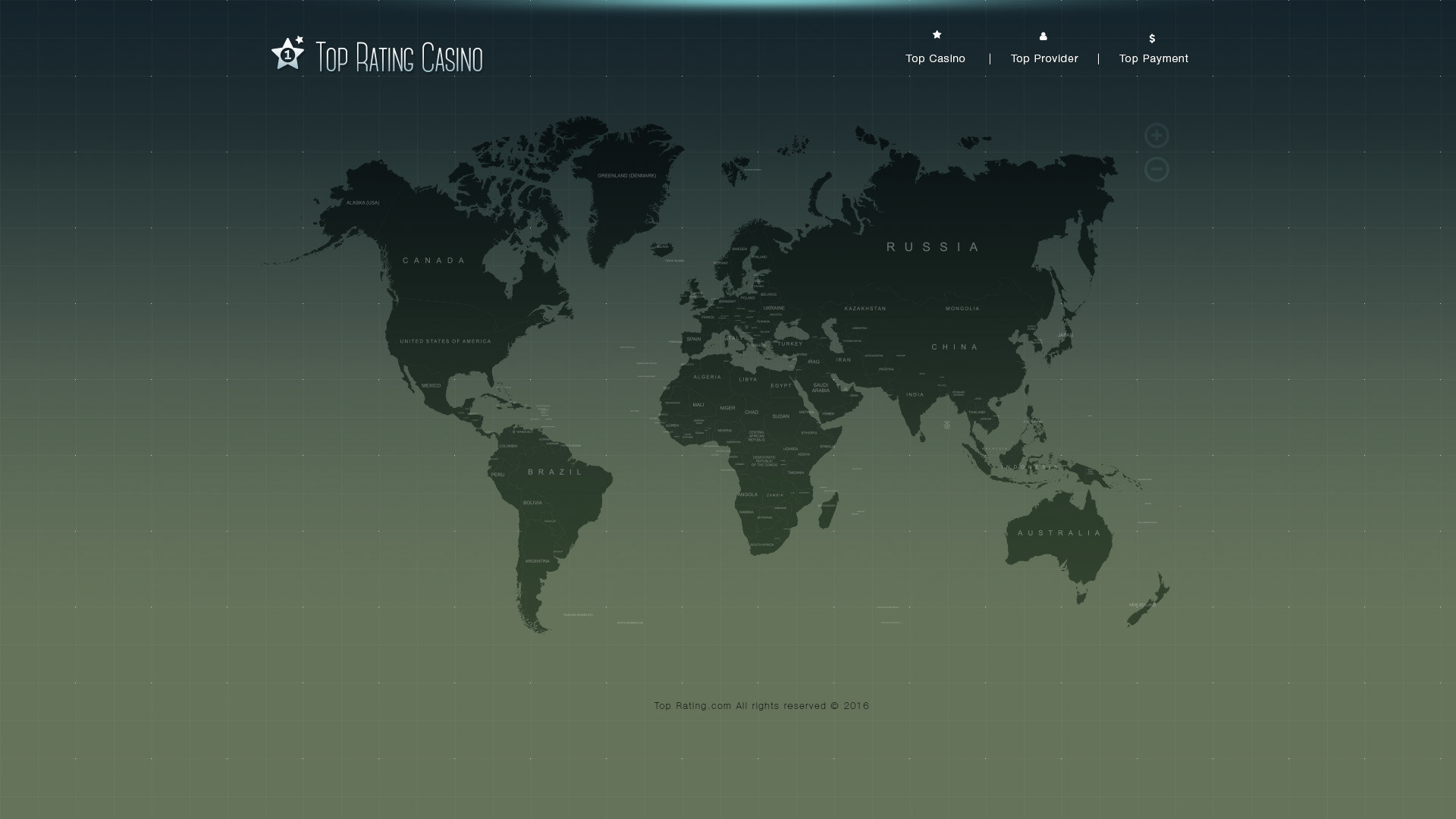
Task: Select Russia on the world map
Action: pyautogui.click(x=934, y=246)
